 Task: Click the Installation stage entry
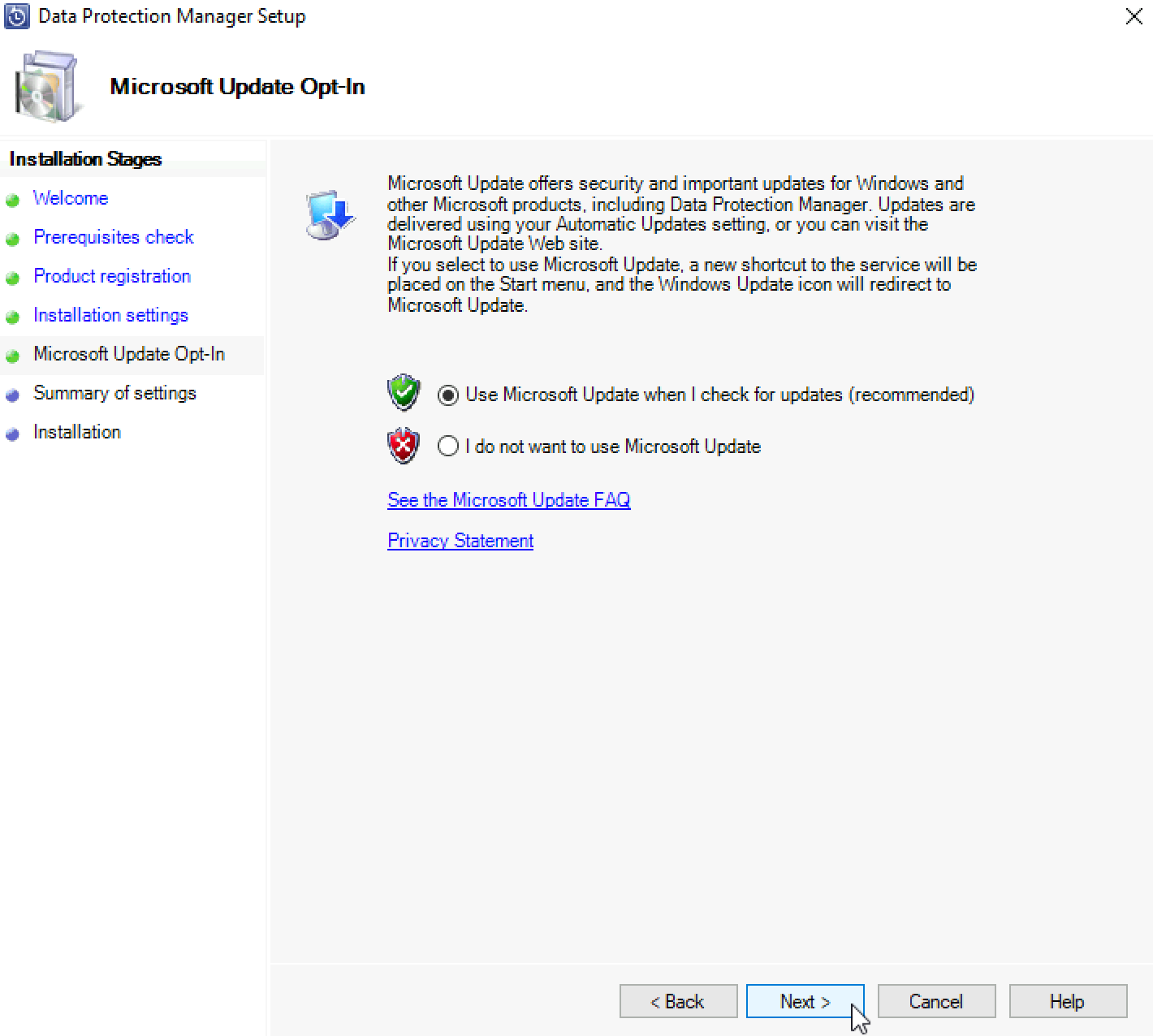[77, 432]
